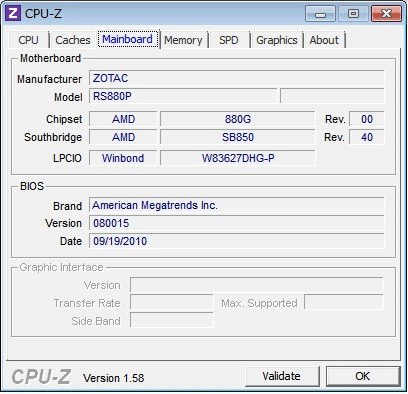Image resolution: width=408 pixels, height=394 pixels.
Task: Click the Validate button
Action: [x=282, y=376]
